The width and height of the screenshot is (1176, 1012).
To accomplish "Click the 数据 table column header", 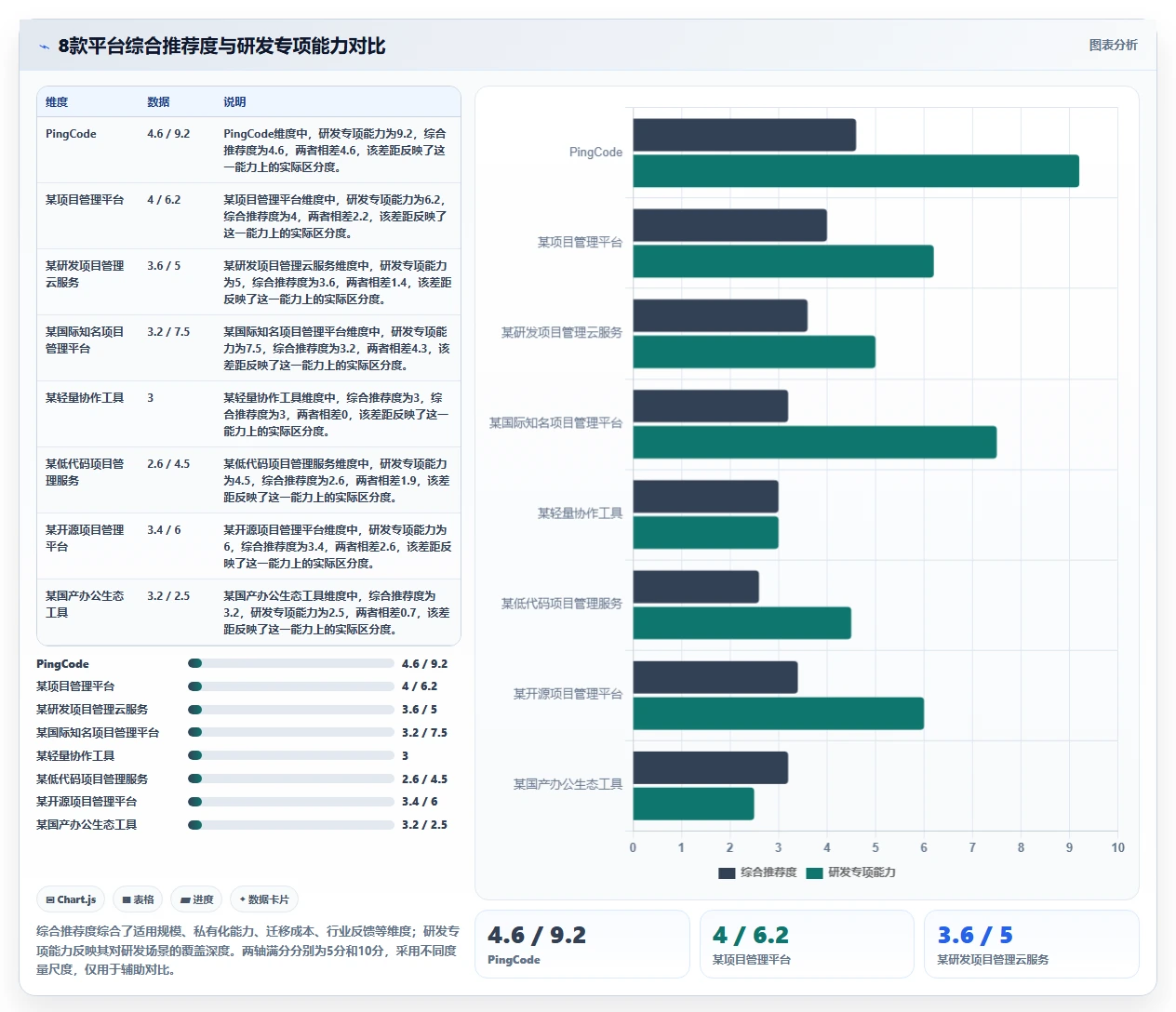I will pyautogui.click(x=158, y=102).
